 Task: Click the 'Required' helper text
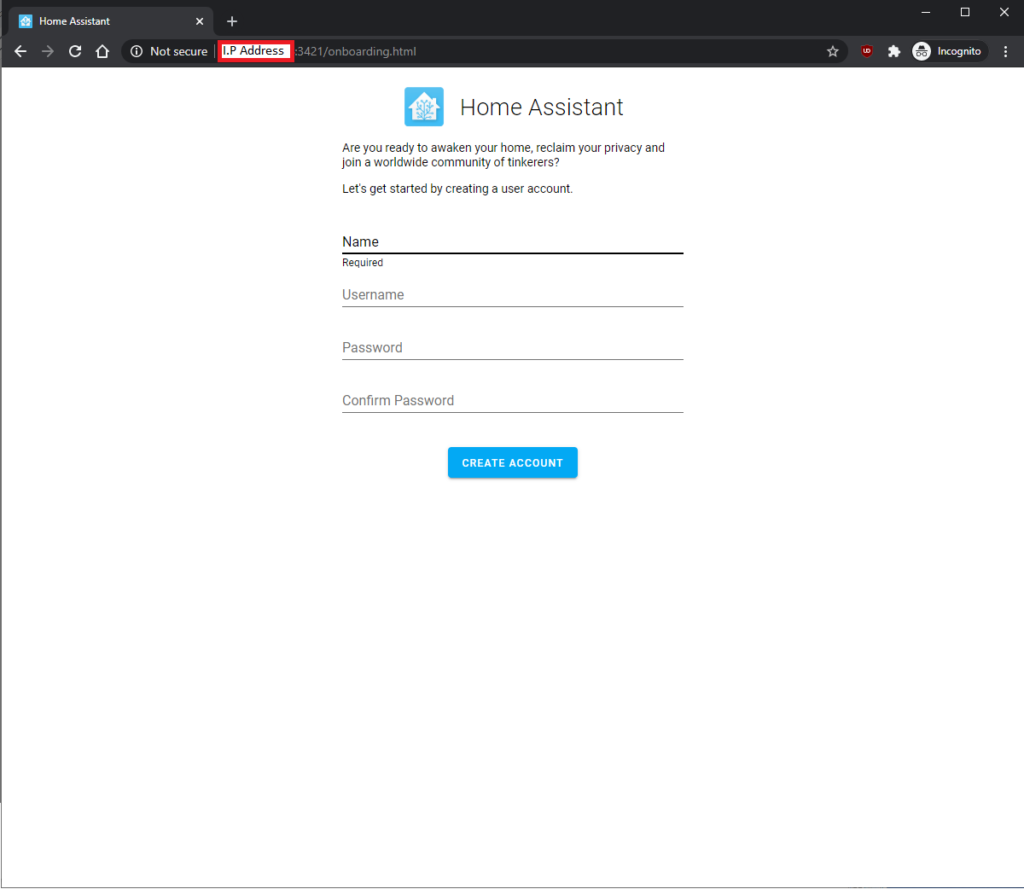tap(362, 263)
